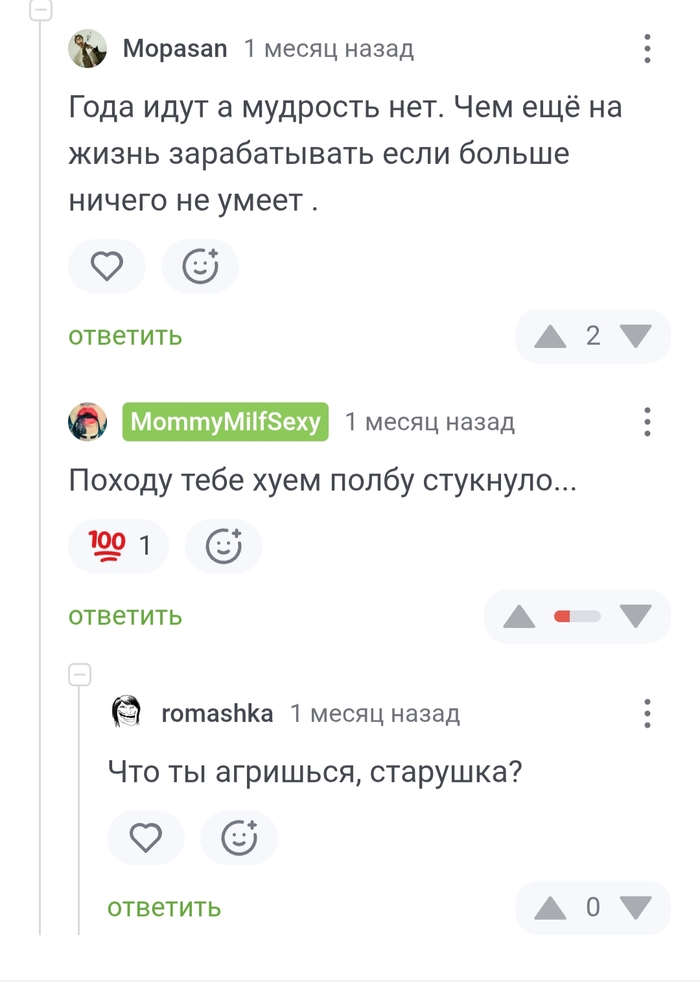The width and height of the screenshot is (700, 991).
Task: Like romashka's comment with the heart
Action: click(x=146, y=838)
